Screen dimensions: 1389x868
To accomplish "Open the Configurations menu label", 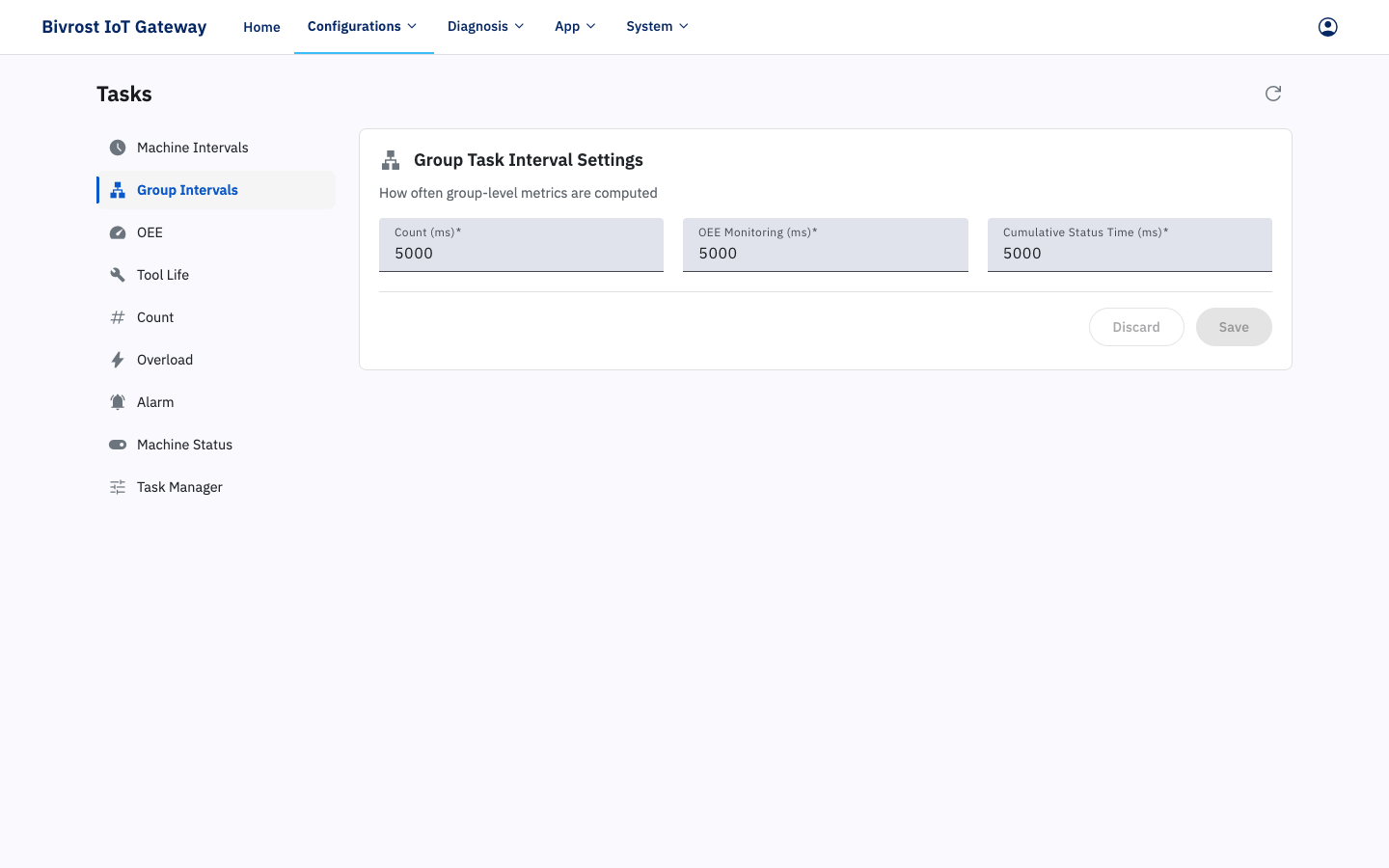I will pyautogui.click(x=354, y=27).
